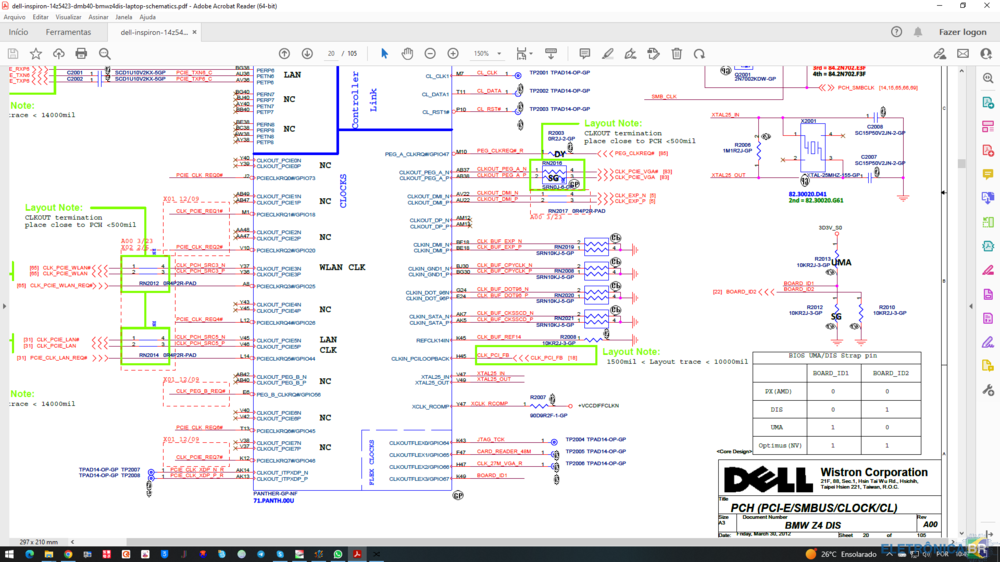Click the zoom in plus button
This screenshot has height=562, width=1000.
pos(453,53)
